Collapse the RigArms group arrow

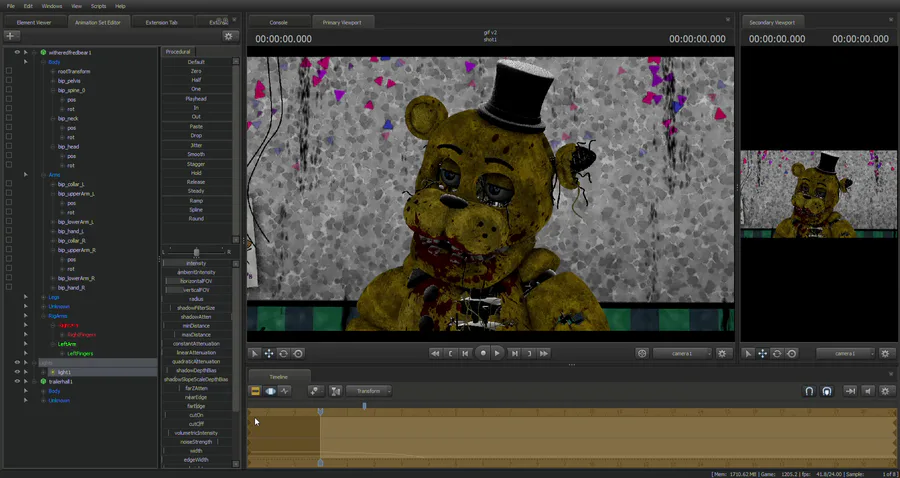[x=26, y=316]
